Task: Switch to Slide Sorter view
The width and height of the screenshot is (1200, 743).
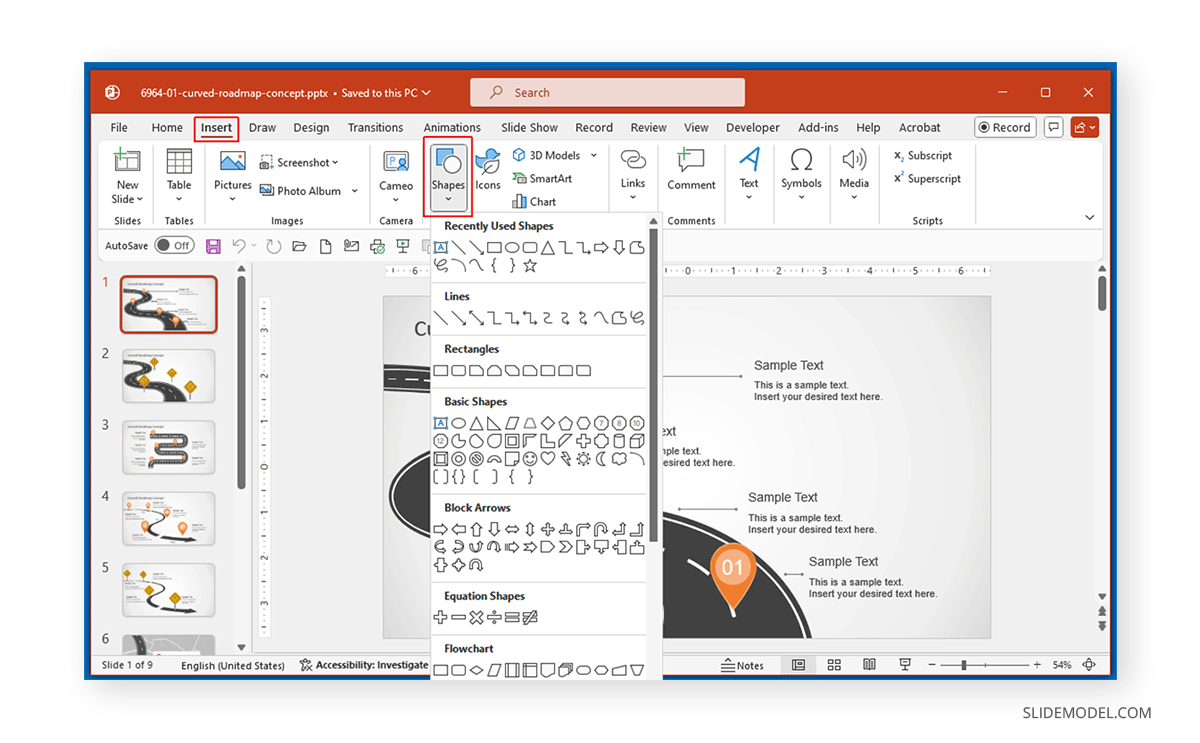Action: point(834,664)
